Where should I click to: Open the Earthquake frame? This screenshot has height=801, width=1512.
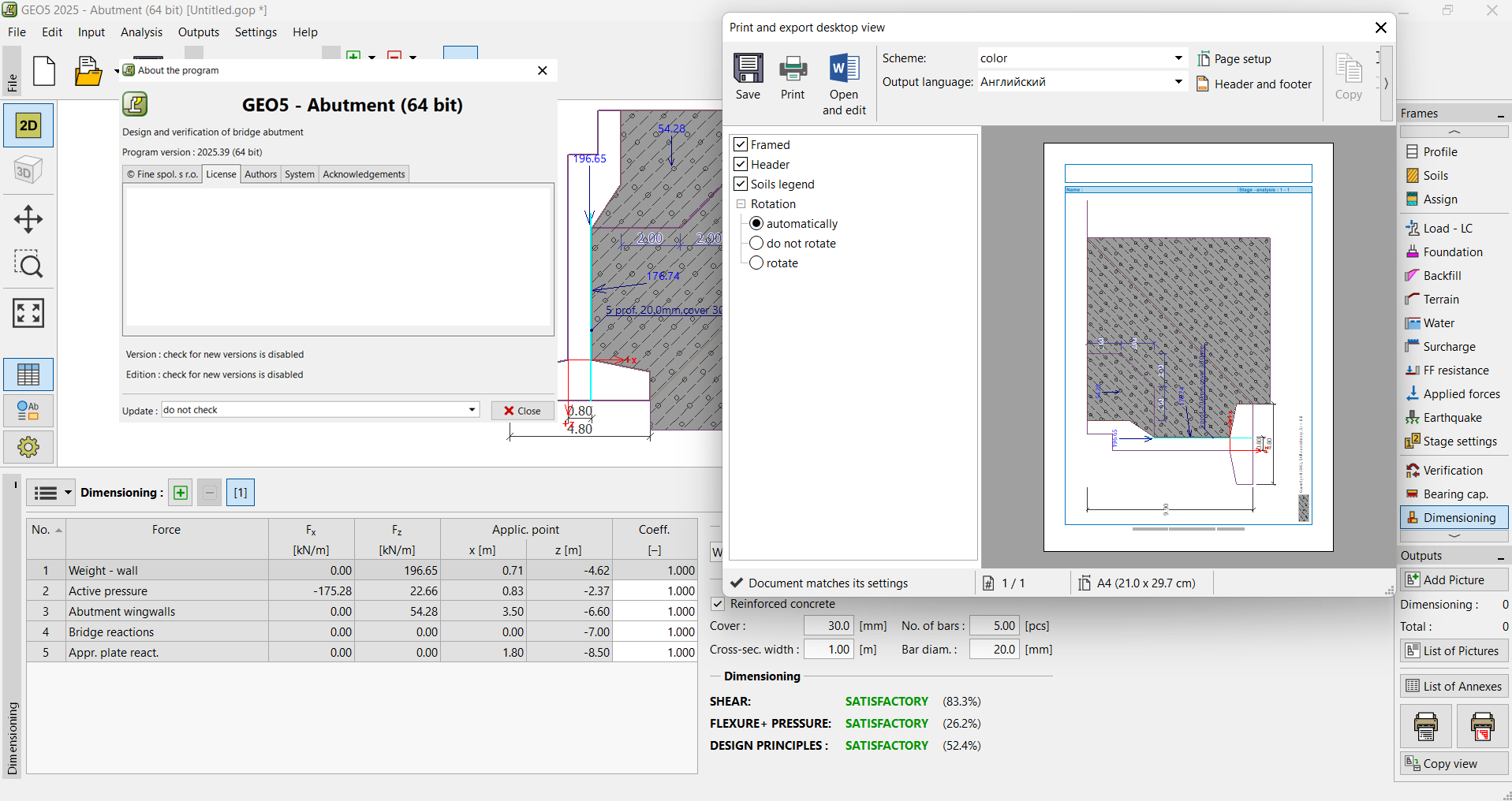click(1454, 417)
